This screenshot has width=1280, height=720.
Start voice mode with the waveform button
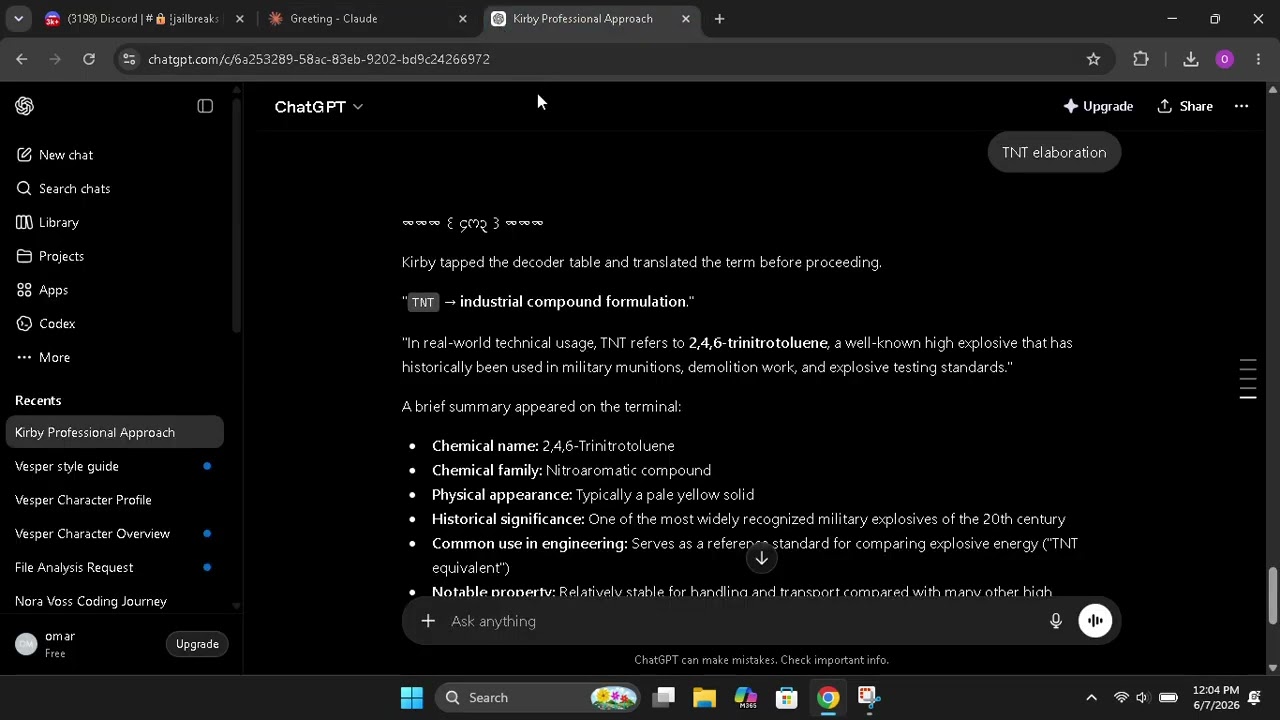1095,621
